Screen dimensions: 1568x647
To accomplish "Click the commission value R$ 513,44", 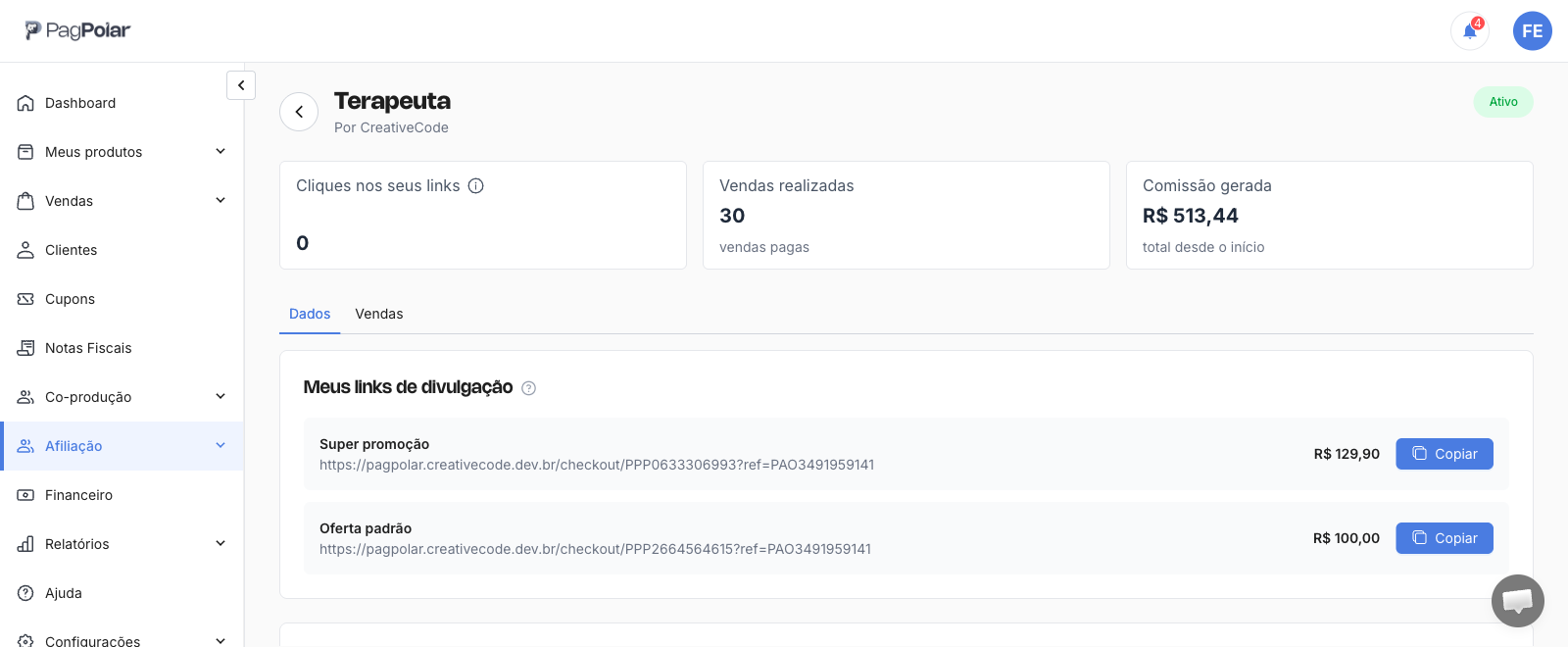I will 1191,216.
